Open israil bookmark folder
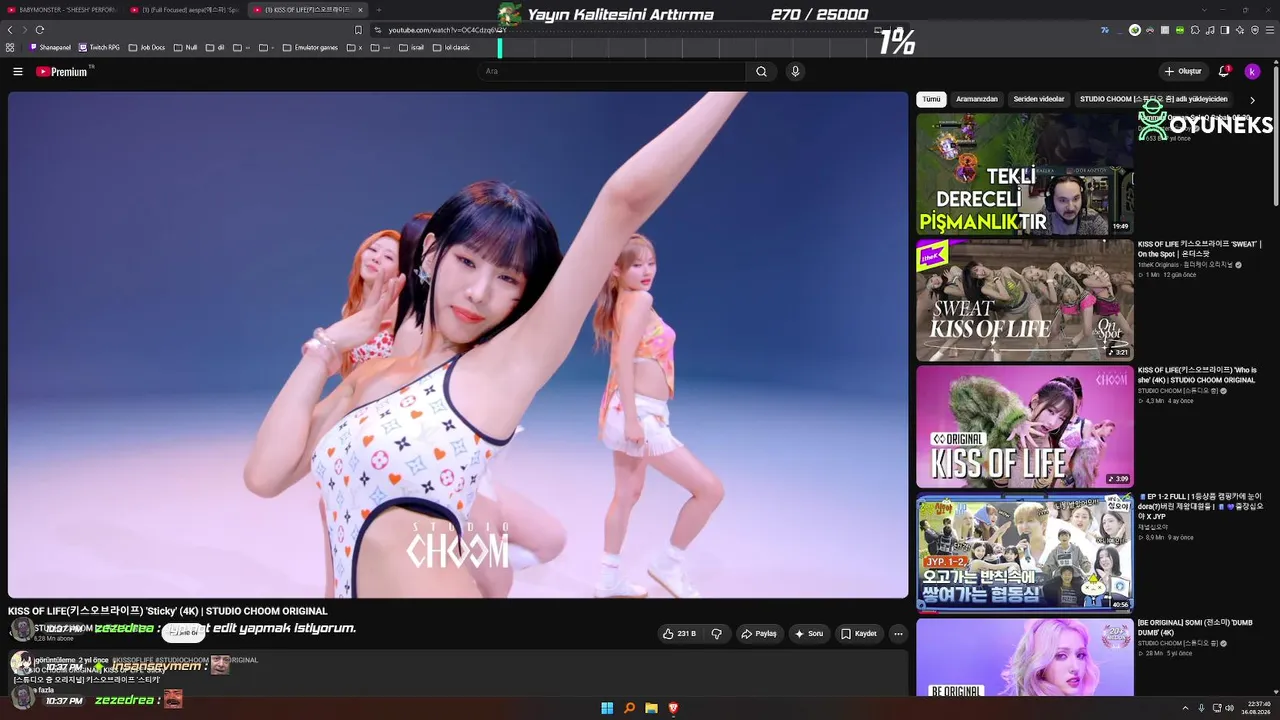1280x720 pixels. point(411,47)
